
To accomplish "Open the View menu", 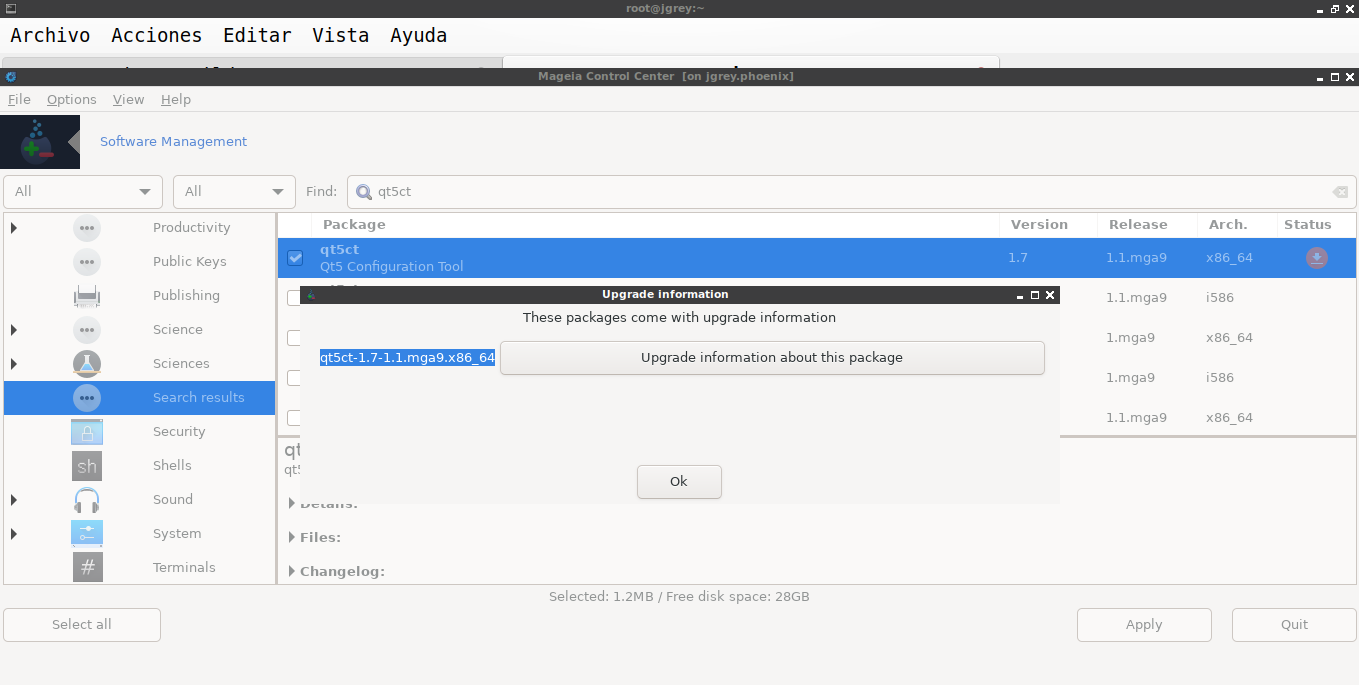I will pyautogui.click(x=129, y=100).
